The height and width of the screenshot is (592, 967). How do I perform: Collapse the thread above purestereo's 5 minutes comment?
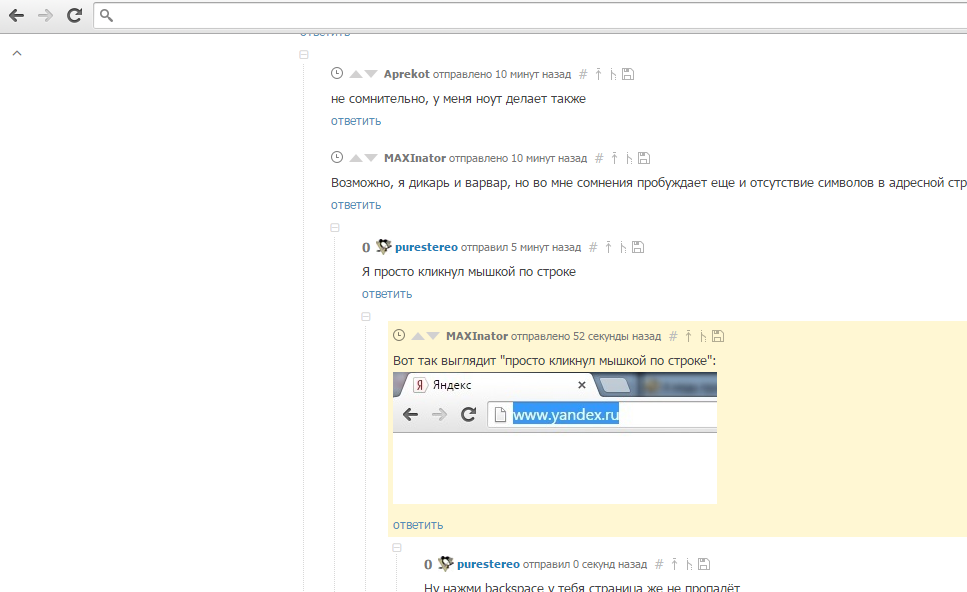coord(335,228)
